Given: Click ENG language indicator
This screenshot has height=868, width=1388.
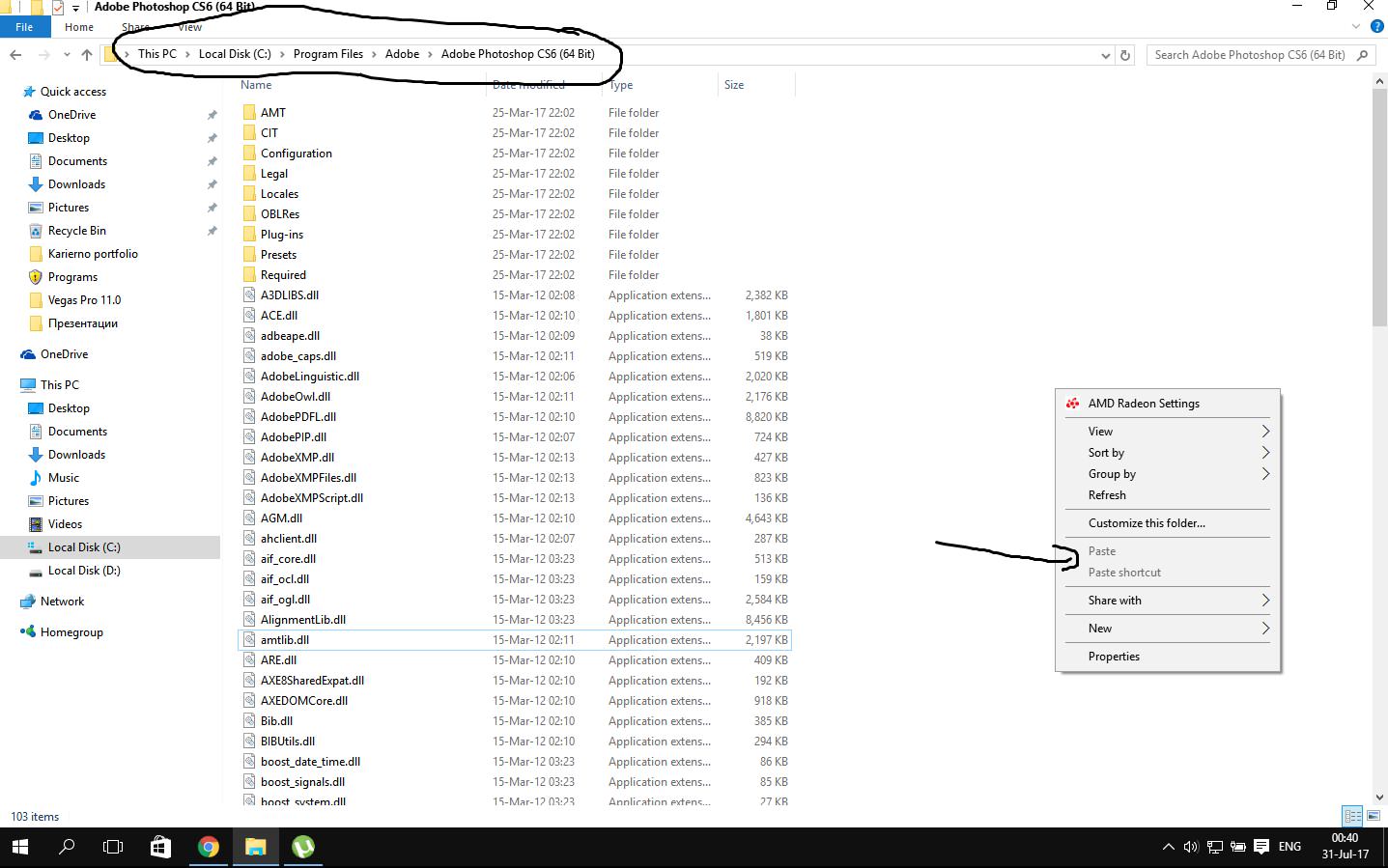Looking at the screenshot, I should coord(1289,847).
